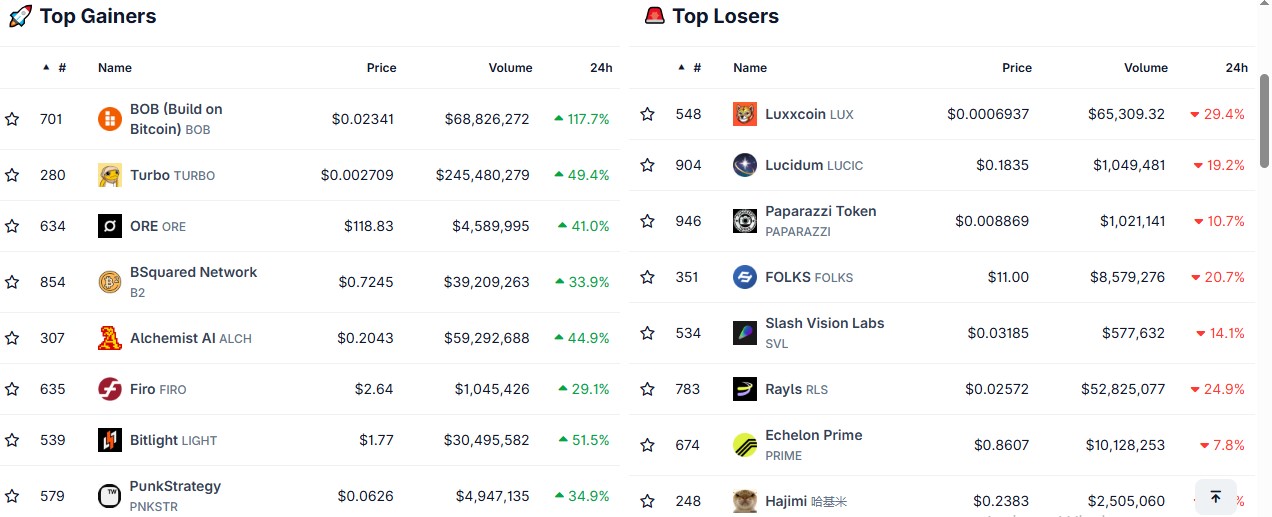This screenshot has height=517, width=1272.
Task: Open the Echelon Prime coin link
Action: [813, 445]
